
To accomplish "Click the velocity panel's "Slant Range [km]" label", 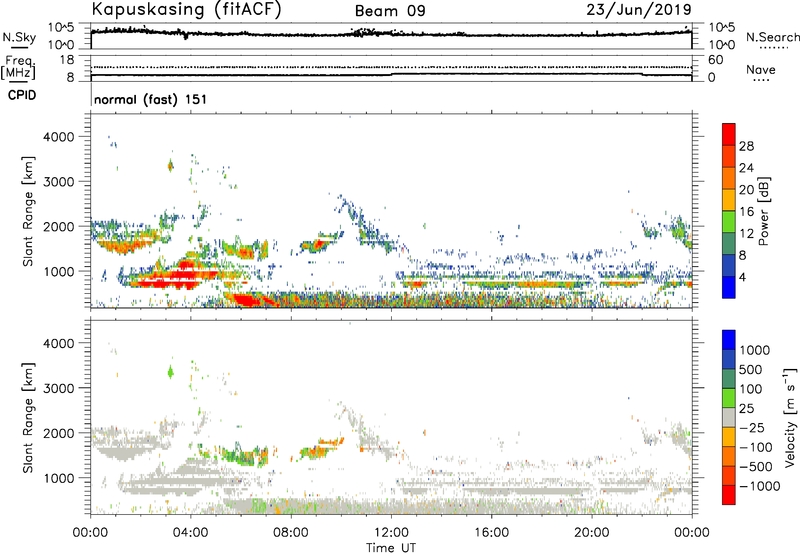I will click(x=28, y=418).
